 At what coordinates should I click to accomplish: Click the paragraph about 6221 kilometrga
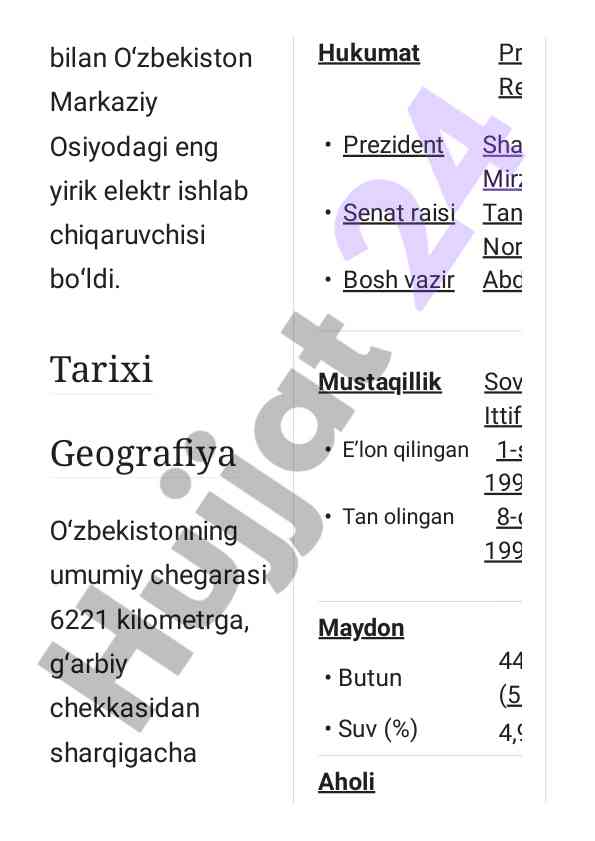pos(158,642)
